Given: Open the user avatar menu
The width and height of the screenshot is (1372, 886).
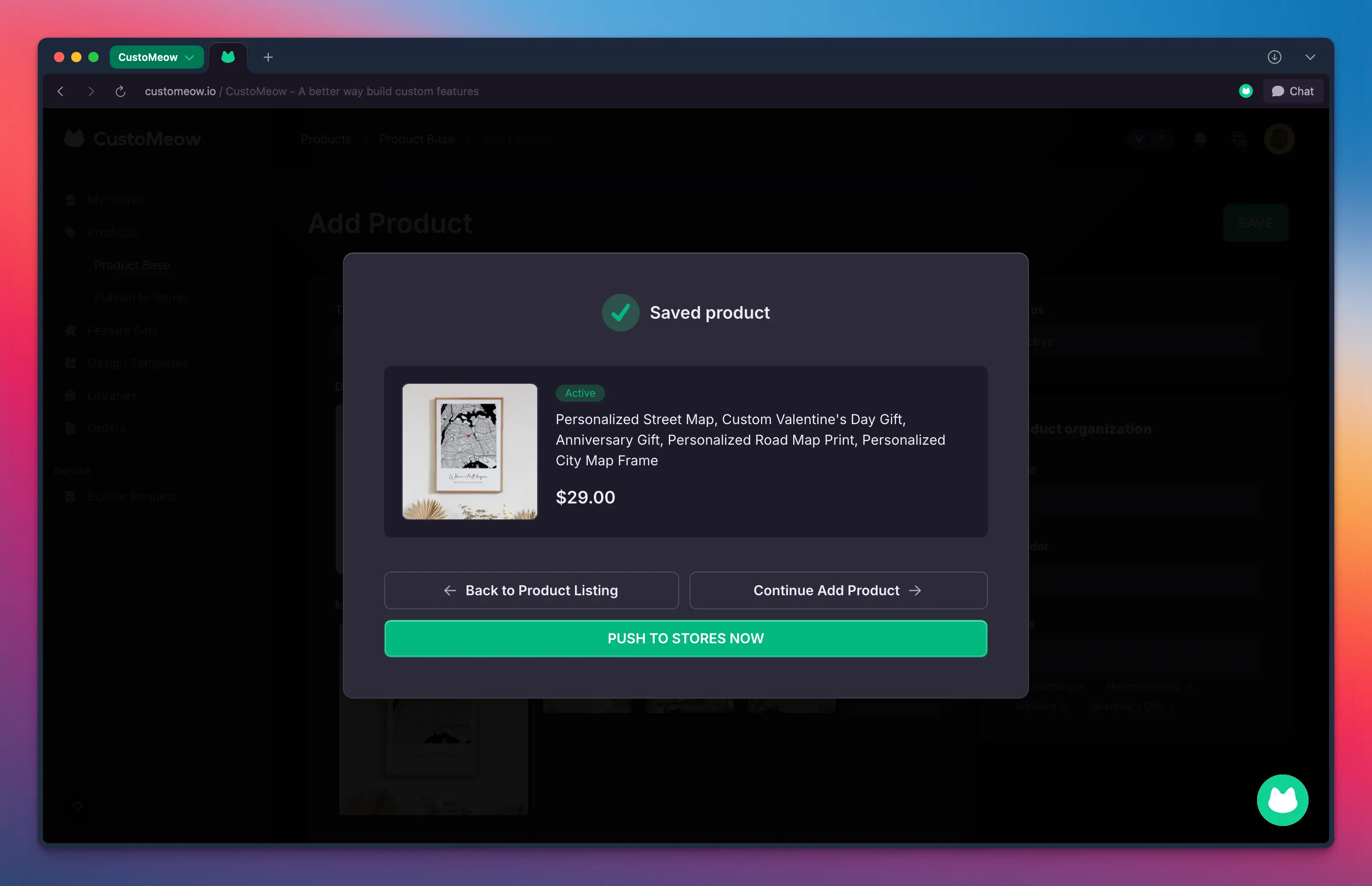Looking at the screenshot, I should tap(1279, 139).
